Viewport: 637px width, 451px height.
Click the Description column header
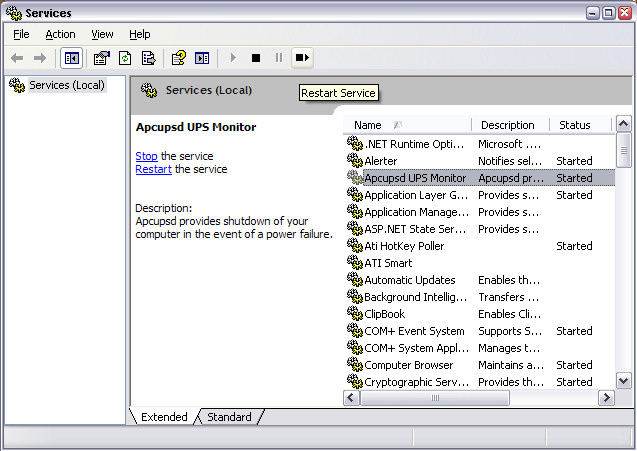tap(510, 125)
